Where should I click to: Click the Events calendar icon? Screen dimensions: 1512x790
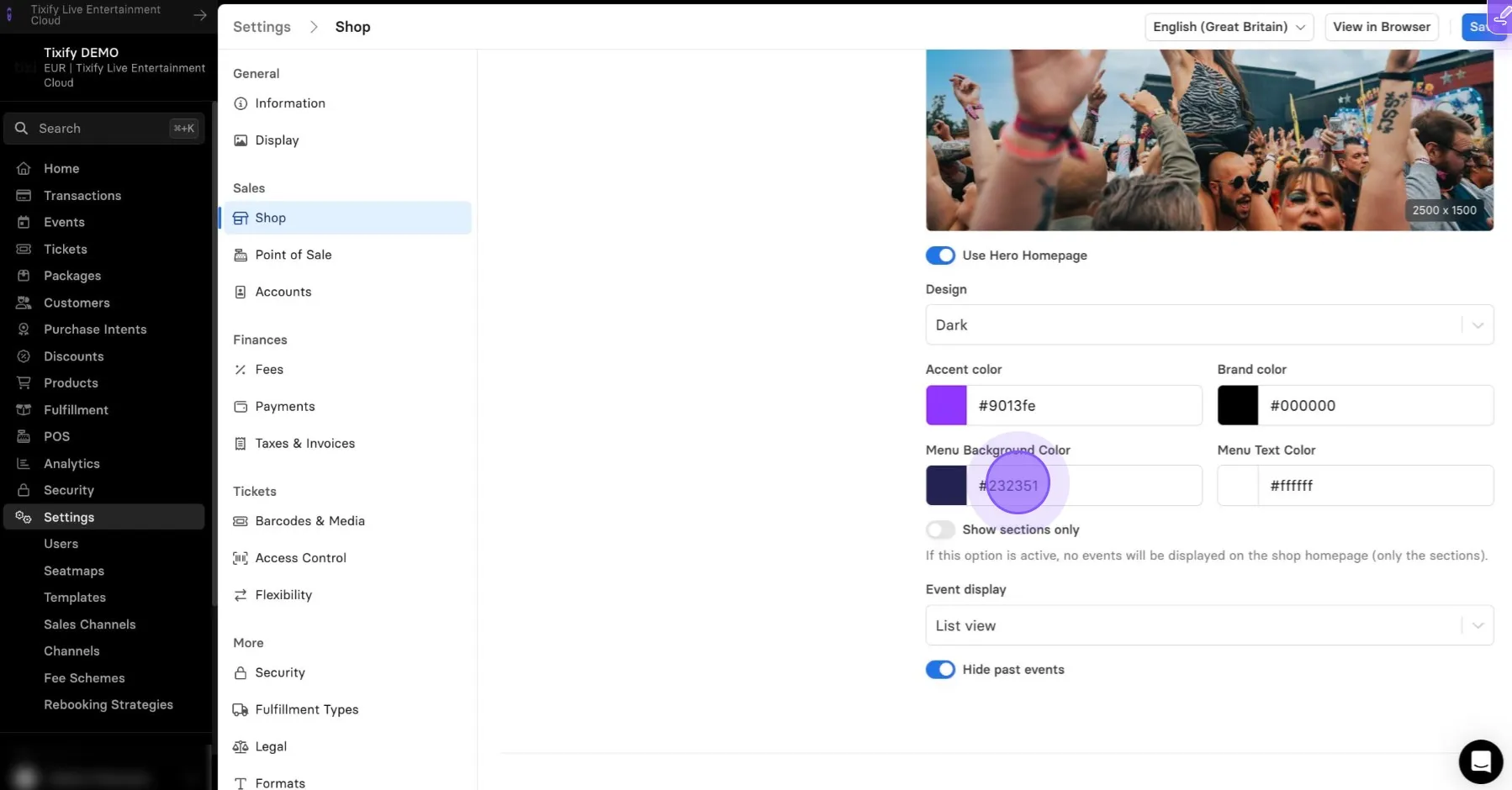pyautogui.click(x=24, y=222)
